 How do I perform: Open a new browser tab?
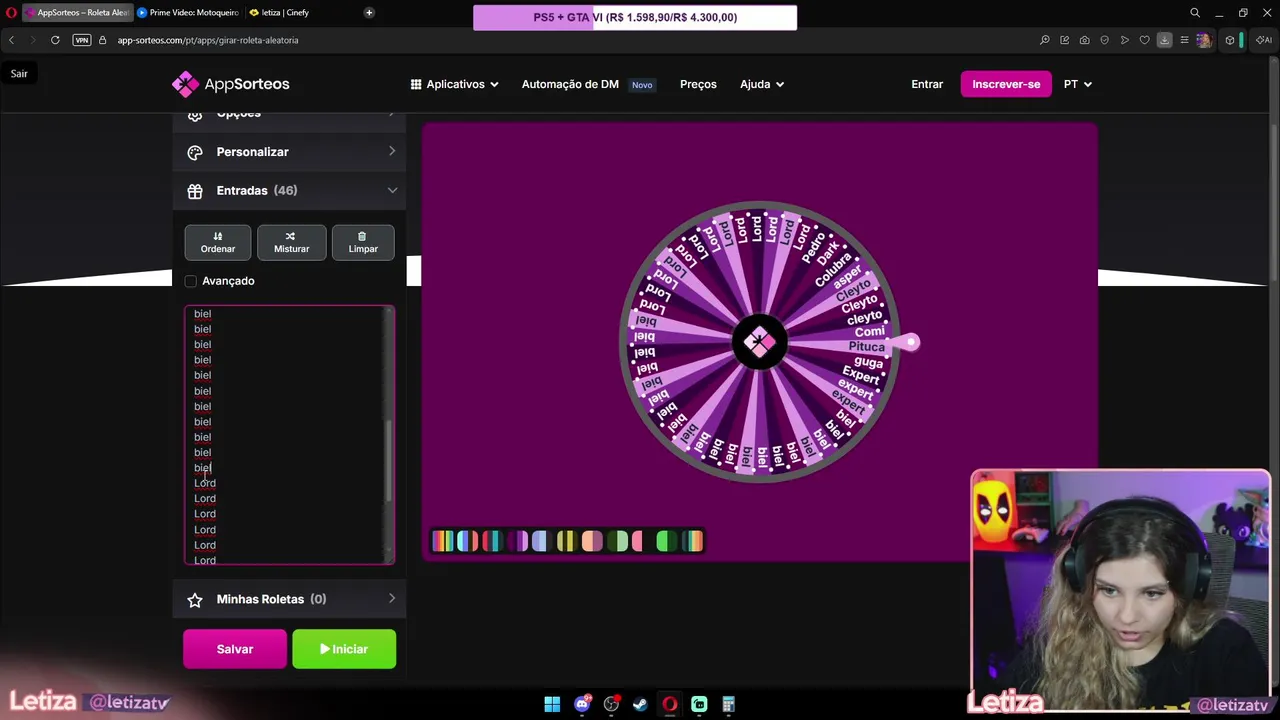coord(369,13)
